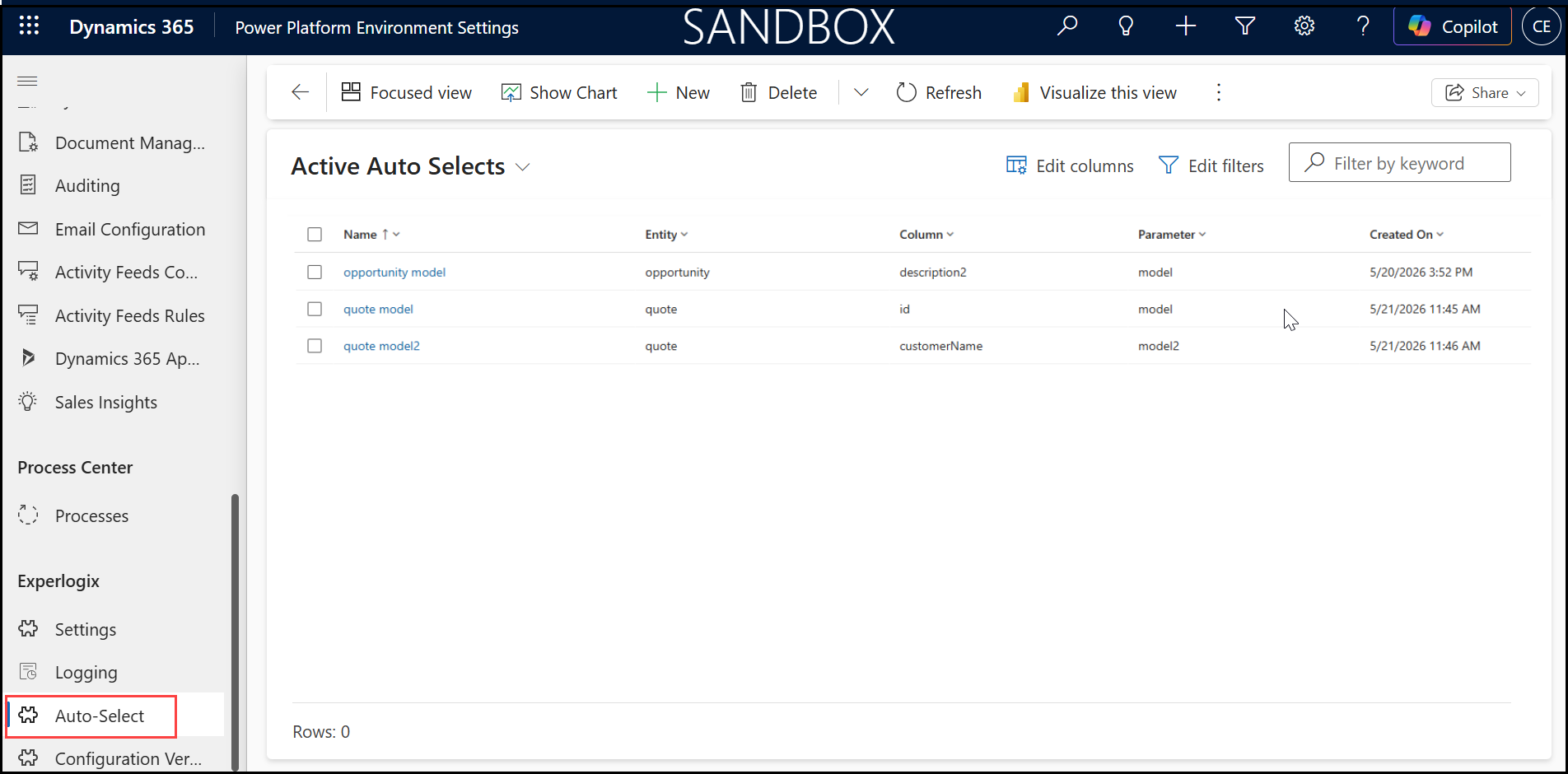Create a New auto select record
Viewport: 1568px width, 774px height.
679,92
